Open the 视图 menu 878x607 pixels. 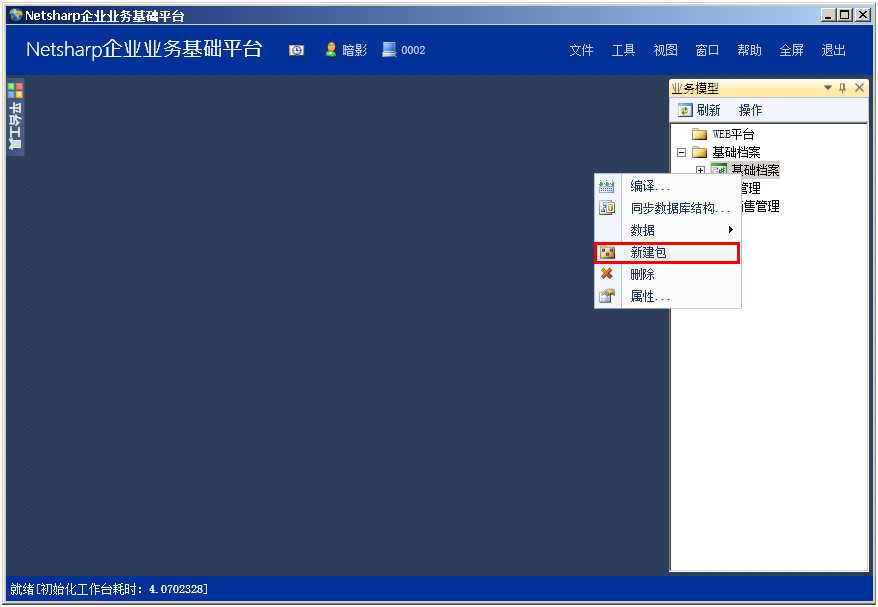[x=665, y=50]
